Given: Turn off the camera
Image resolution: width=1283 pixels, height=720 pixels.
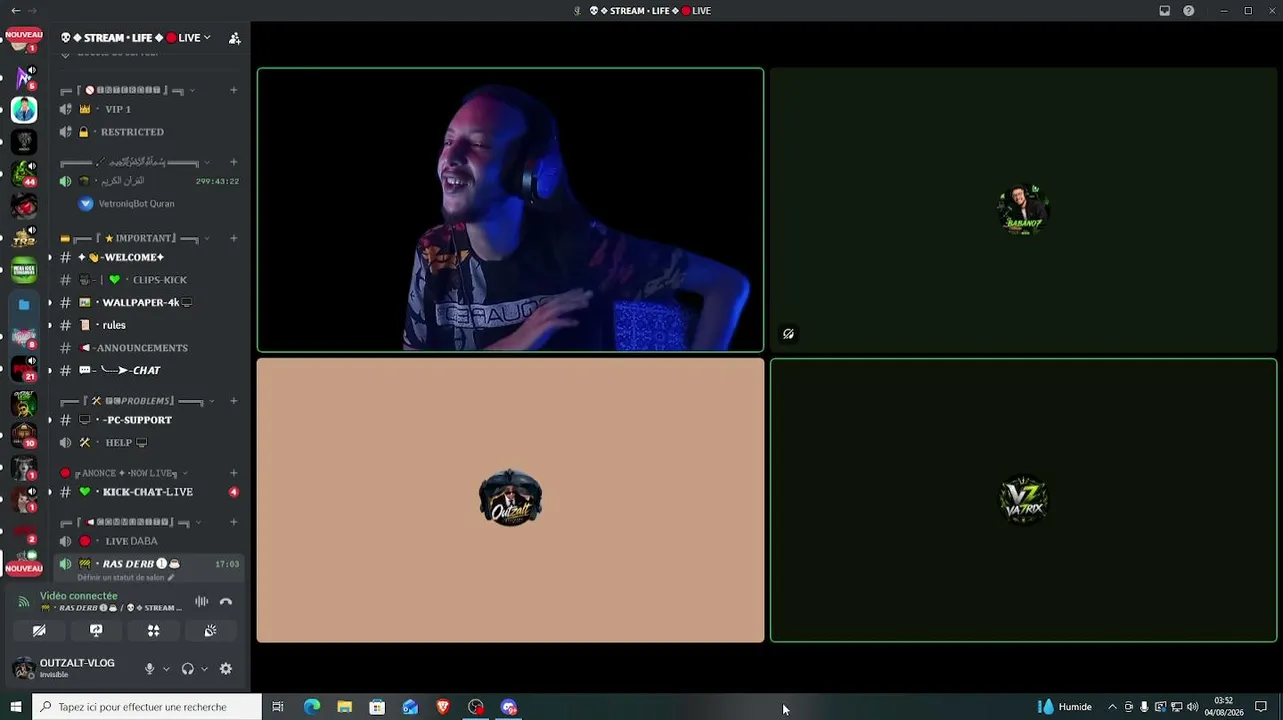Looking at the screenshot, I should pos(39,631).
